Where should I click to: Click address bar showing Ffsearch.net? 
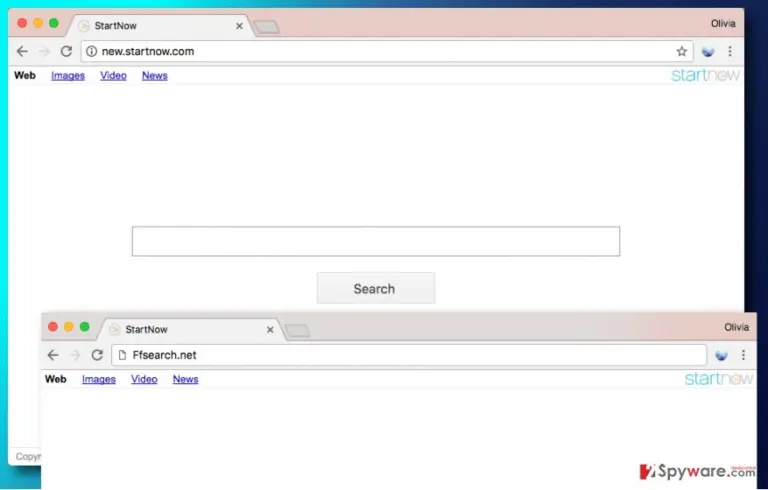coord(409,355)
